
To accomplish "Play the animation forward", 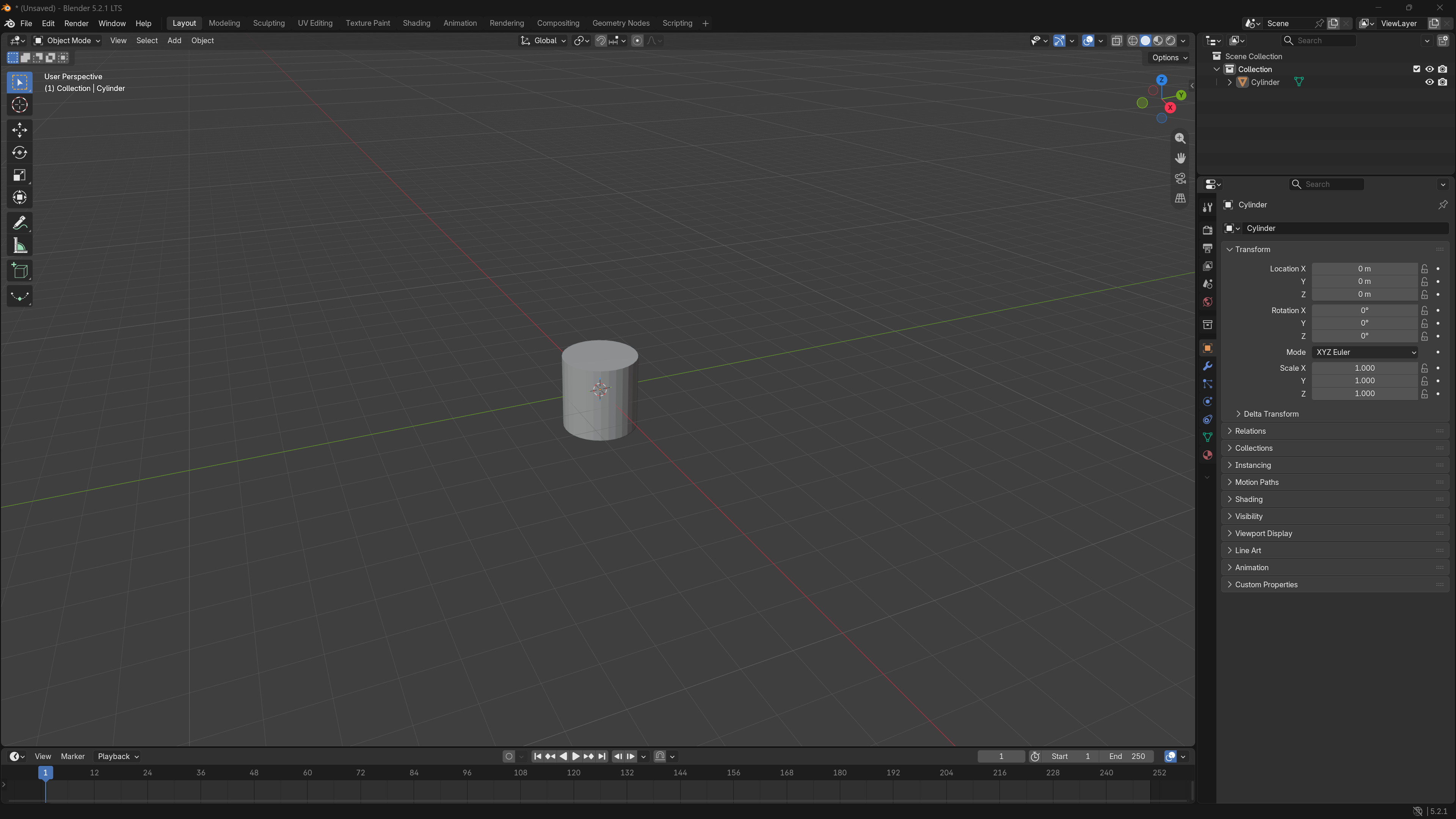I will point(576,756).
